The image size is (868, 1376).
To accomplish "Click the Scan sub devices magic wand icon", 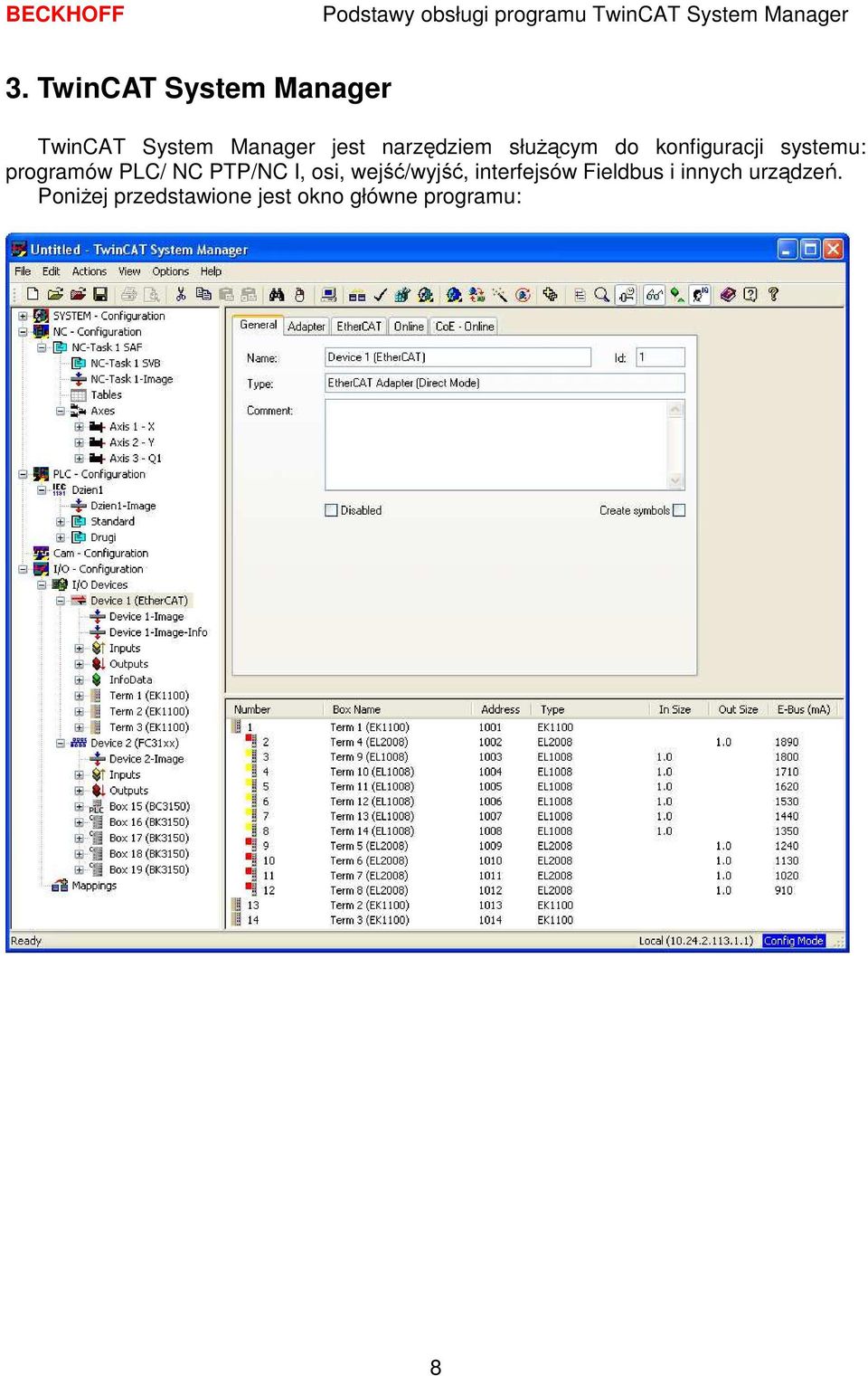I will point(499,294).
